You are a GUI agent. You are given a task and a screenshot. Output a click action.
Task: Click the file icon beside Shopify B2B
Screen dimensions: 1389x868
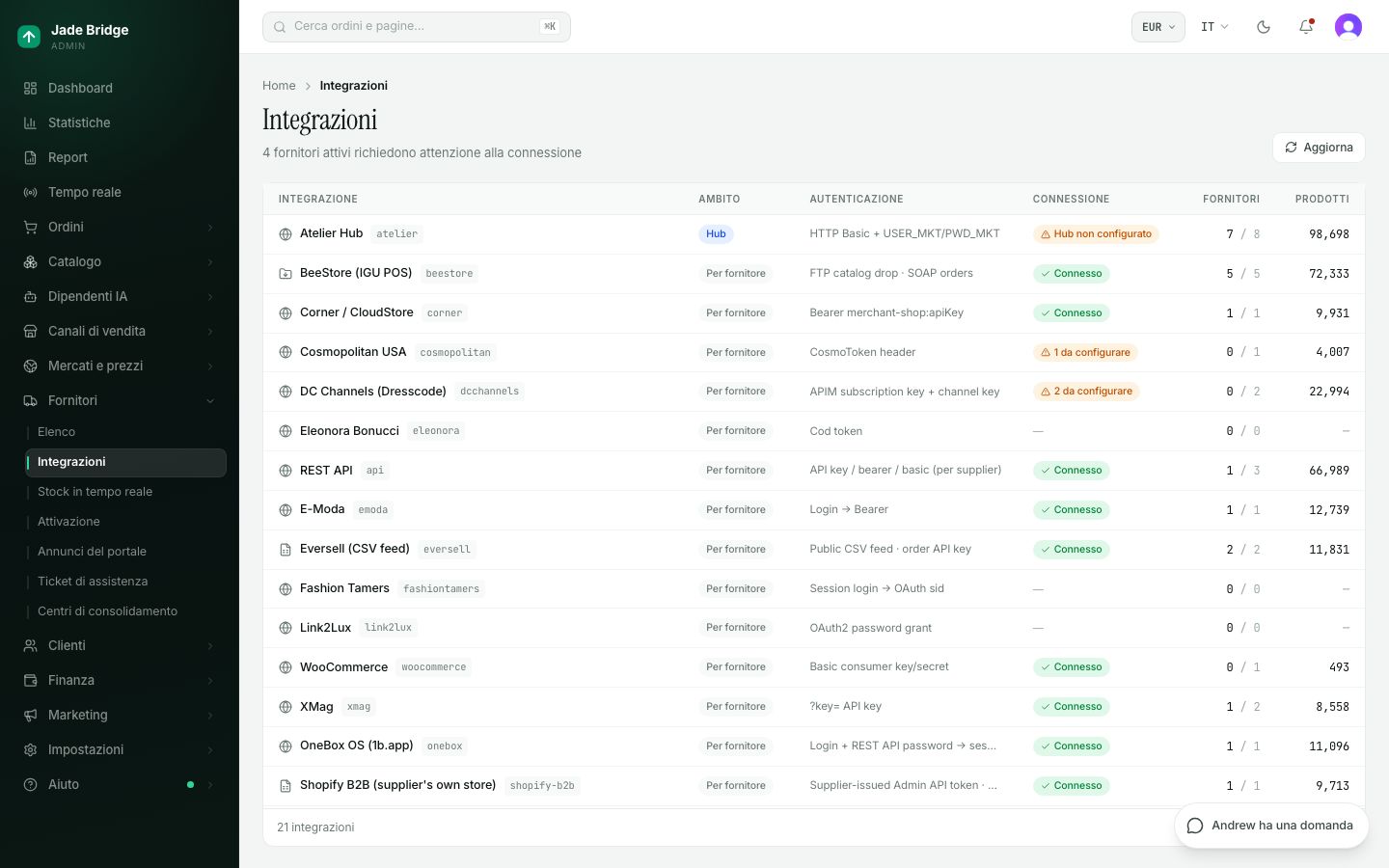[286, 786]
